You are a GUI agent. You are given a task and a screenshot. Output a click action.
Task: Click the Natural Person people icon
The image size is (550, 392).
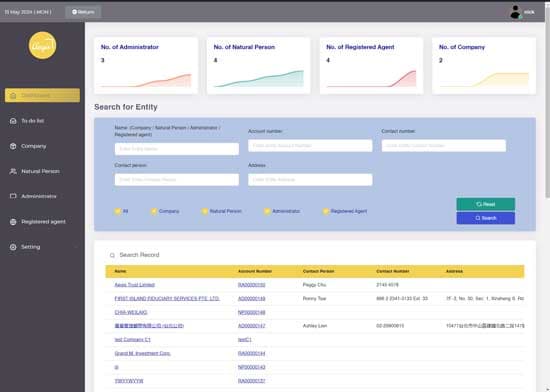(x=13, y=171)
